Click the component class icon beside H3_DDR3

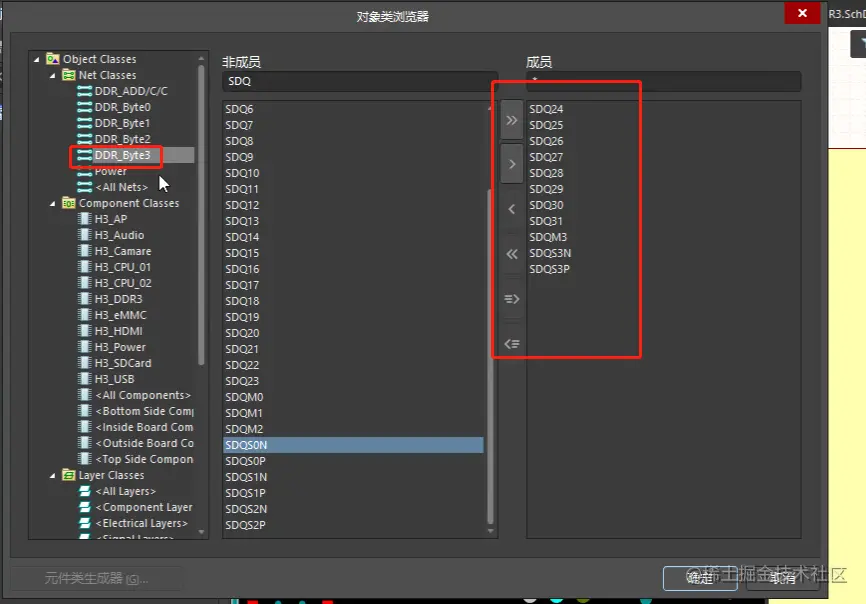tap(84, 299)
